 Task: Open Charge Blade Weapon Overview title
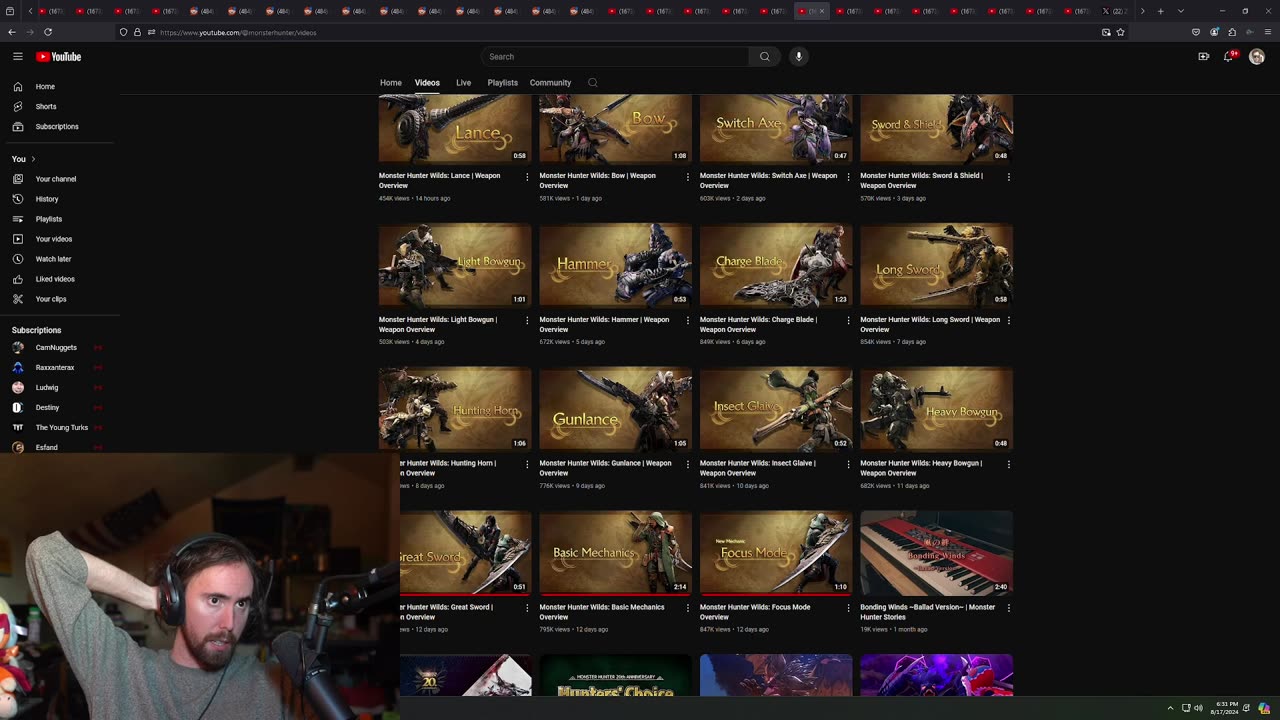click(758, 325)
